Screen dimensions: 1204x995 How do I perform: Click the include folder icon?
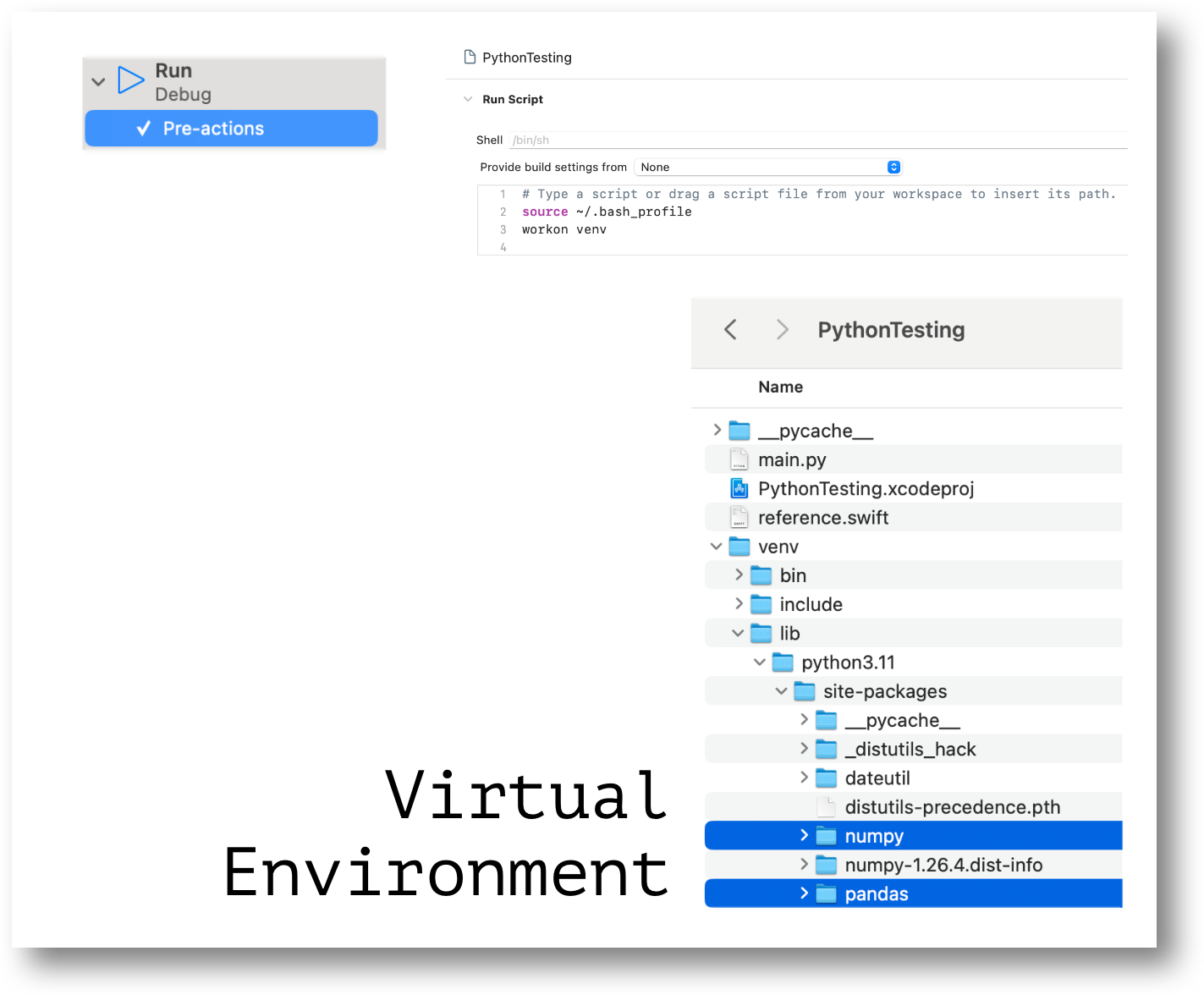pos(761,604)
